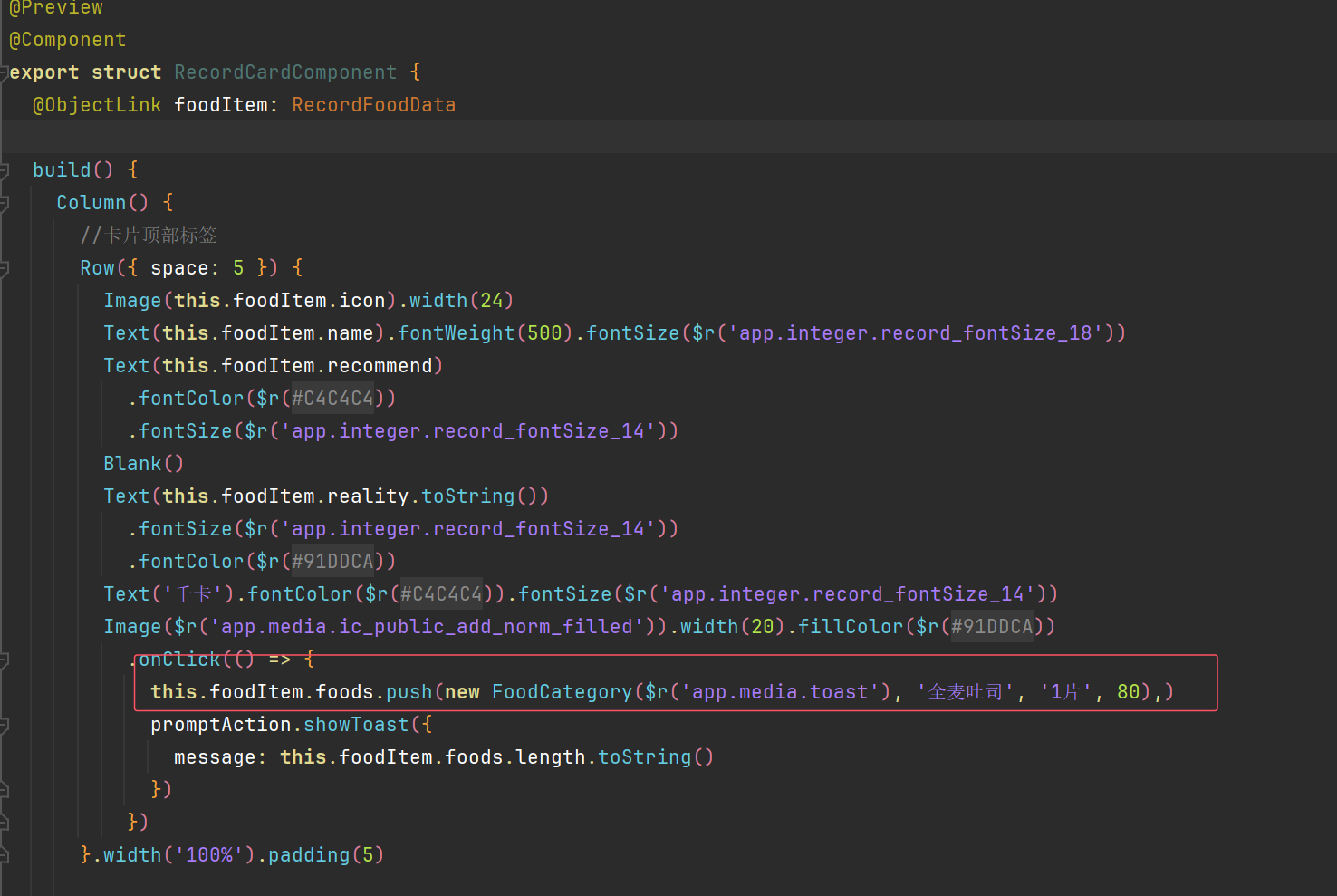Click the @Preview decorator text
This screenshot has width=1337, height=896.
click(56, 8)
